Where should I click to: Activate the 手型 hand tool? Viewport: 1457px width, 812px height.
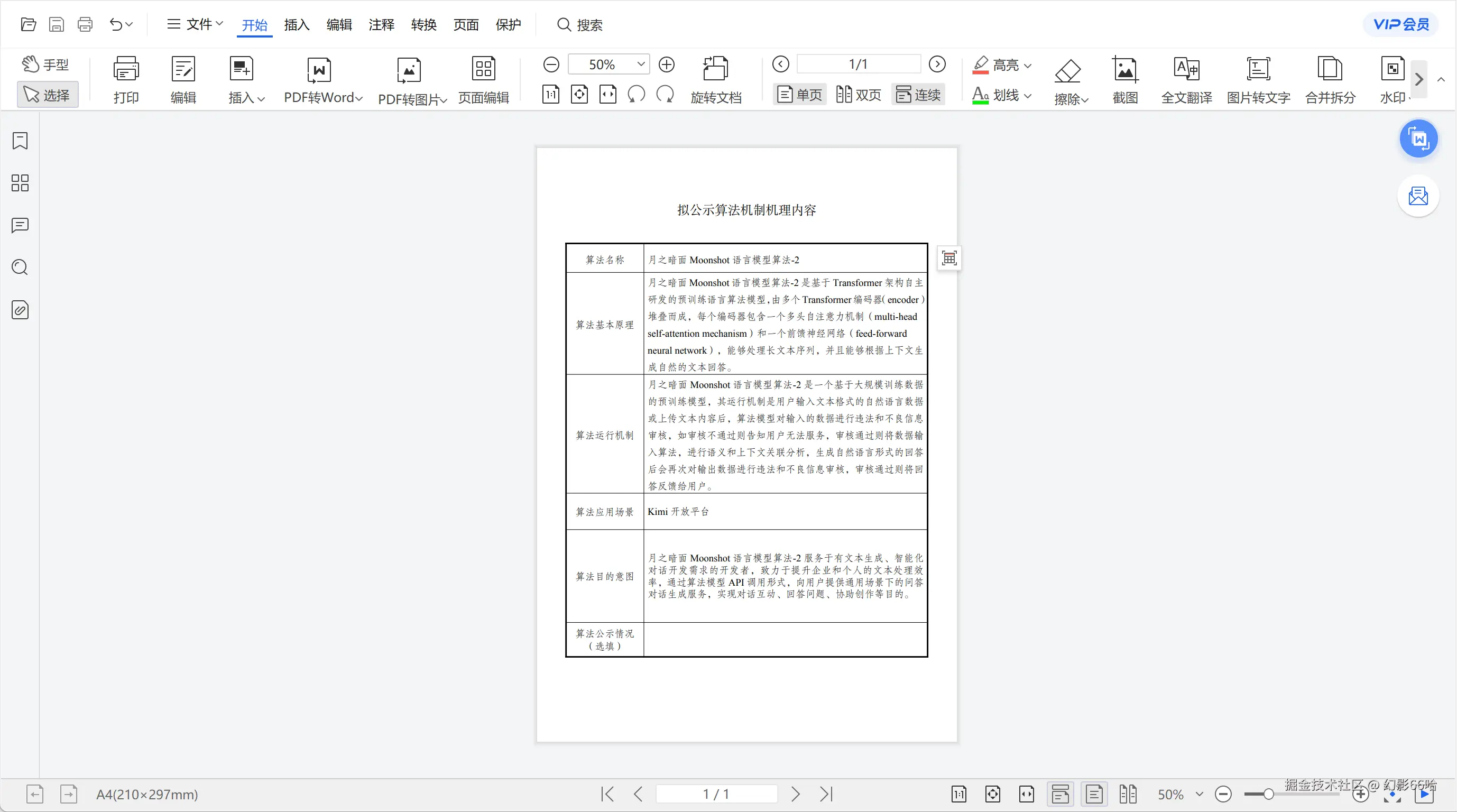[45, 64]
